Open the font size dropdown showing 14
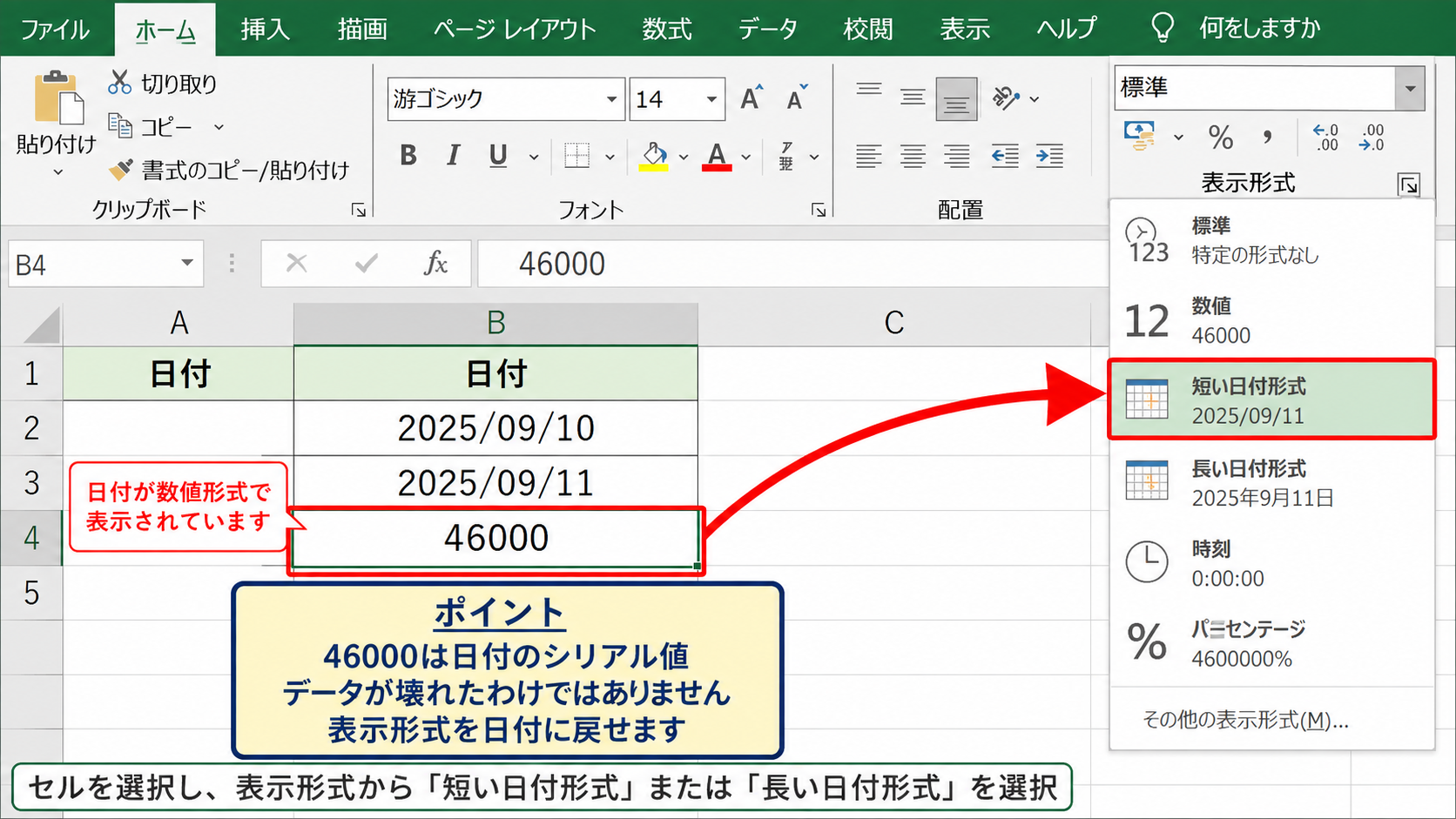Viewport: 1456px width, 819px height. (x=712, y=99)
